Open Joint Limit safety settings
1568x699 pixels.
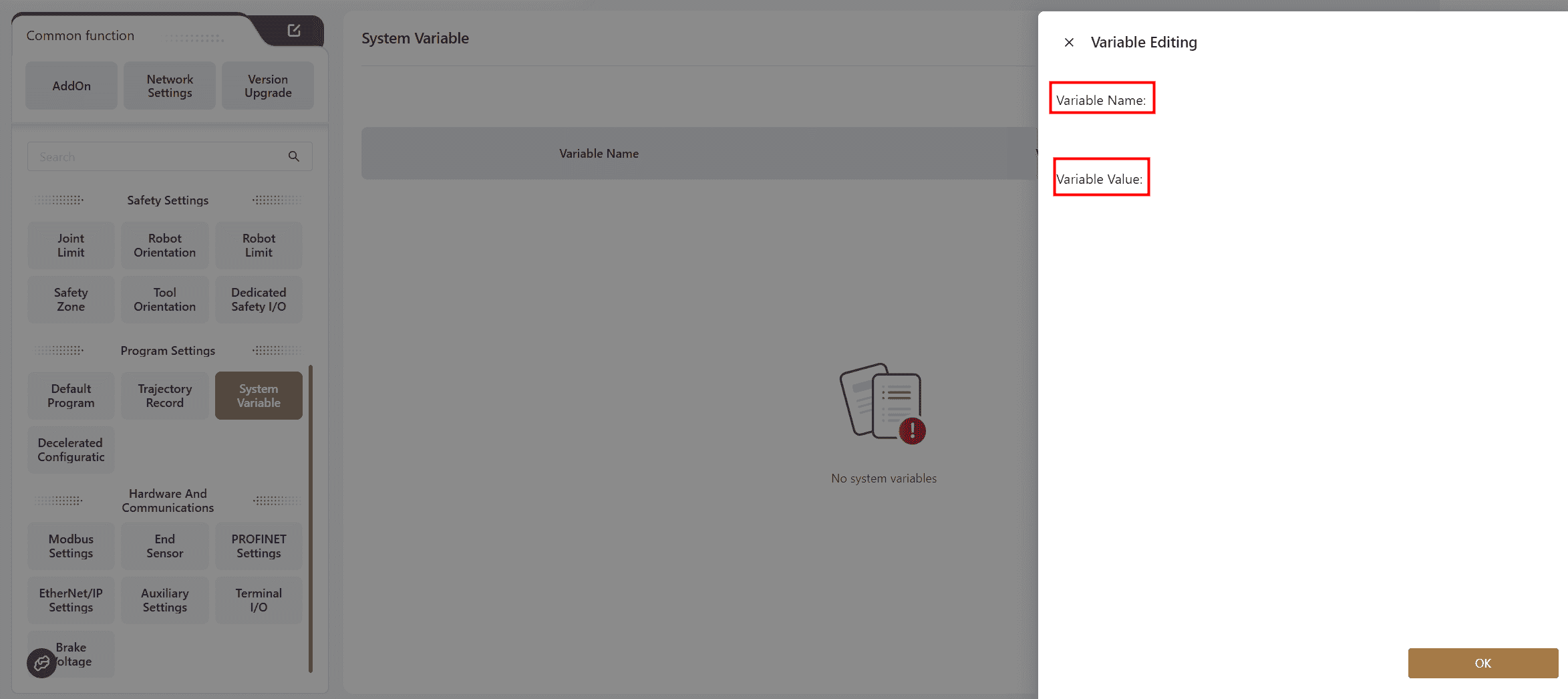[71, 245]
